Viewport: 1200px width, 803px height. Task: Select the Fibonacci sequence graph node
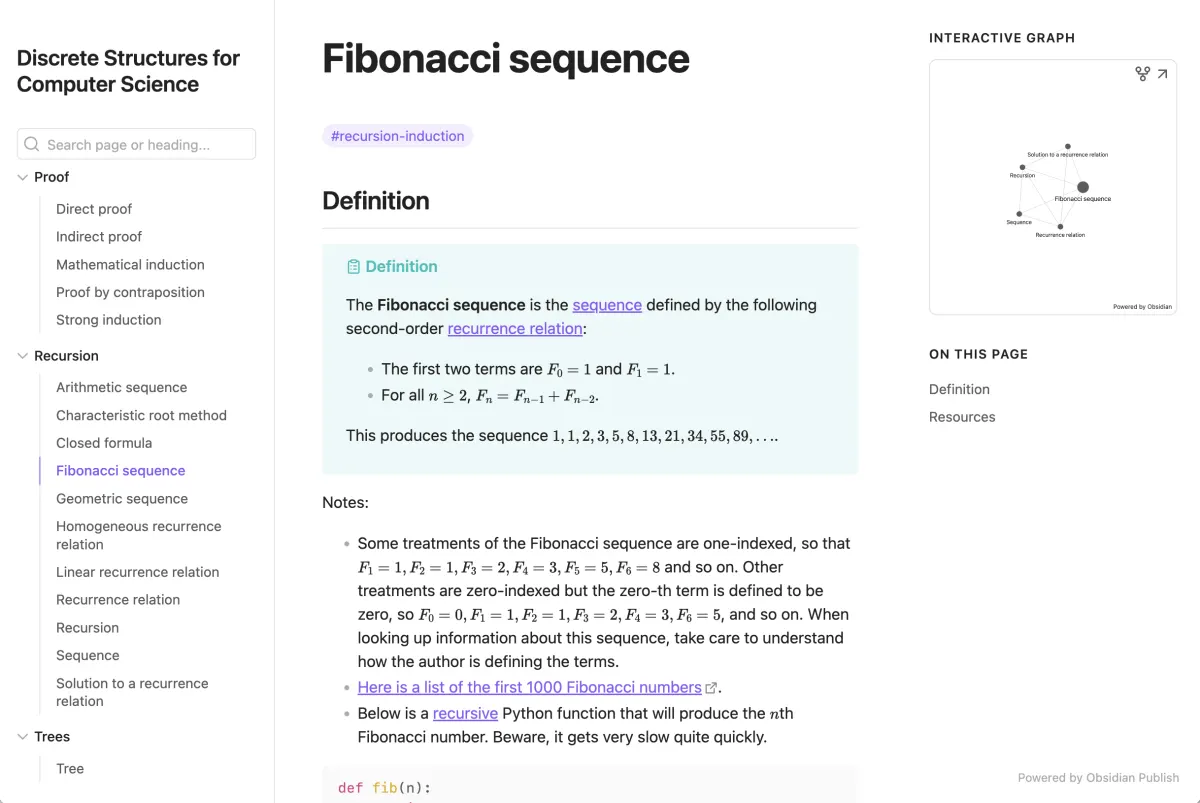(1082, 187)
